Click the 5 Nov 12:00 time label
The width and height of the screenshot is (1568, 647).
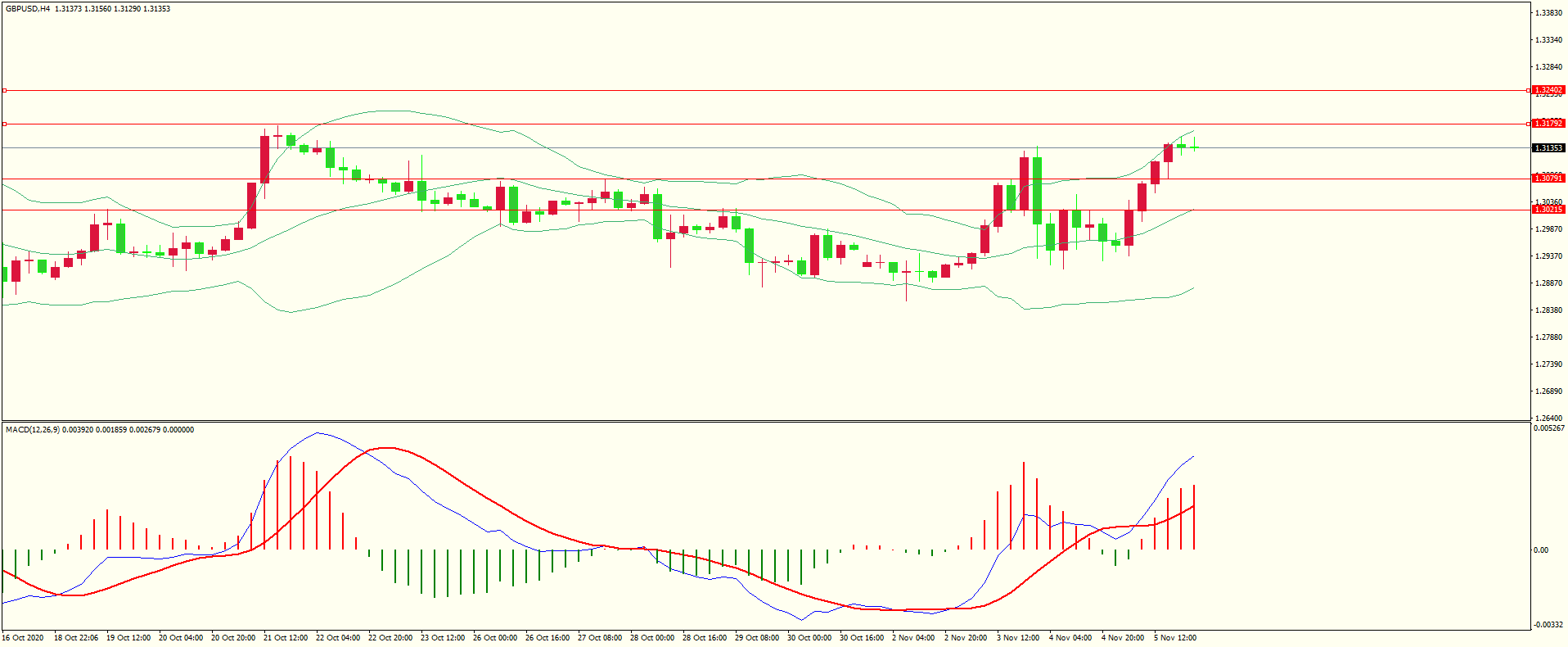click(1175, 638)
